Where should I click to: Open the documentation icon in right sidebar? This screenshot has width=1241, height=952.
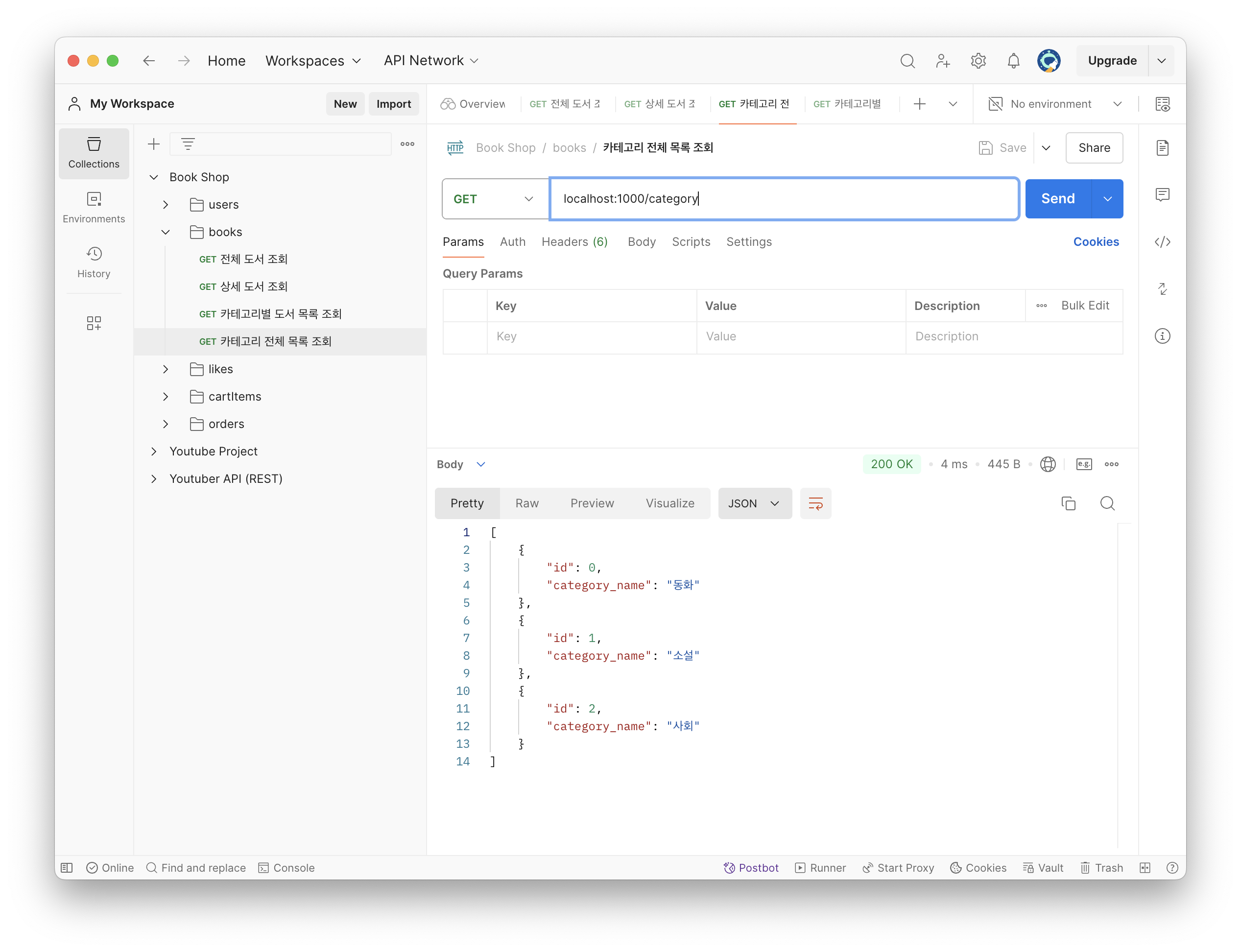click(1162, 148)
